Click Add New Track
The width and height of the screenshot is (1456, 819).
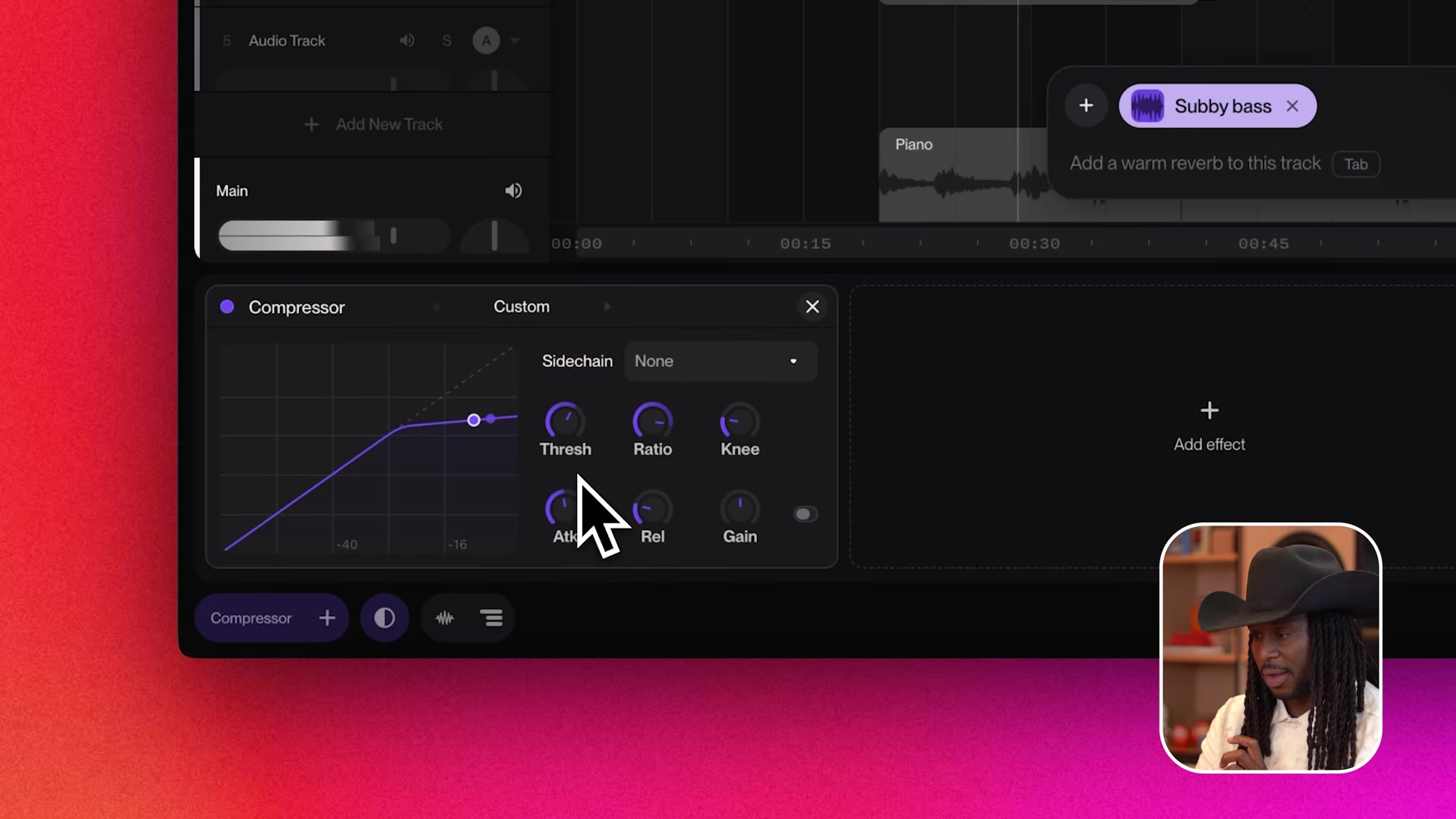coord(373,124)
